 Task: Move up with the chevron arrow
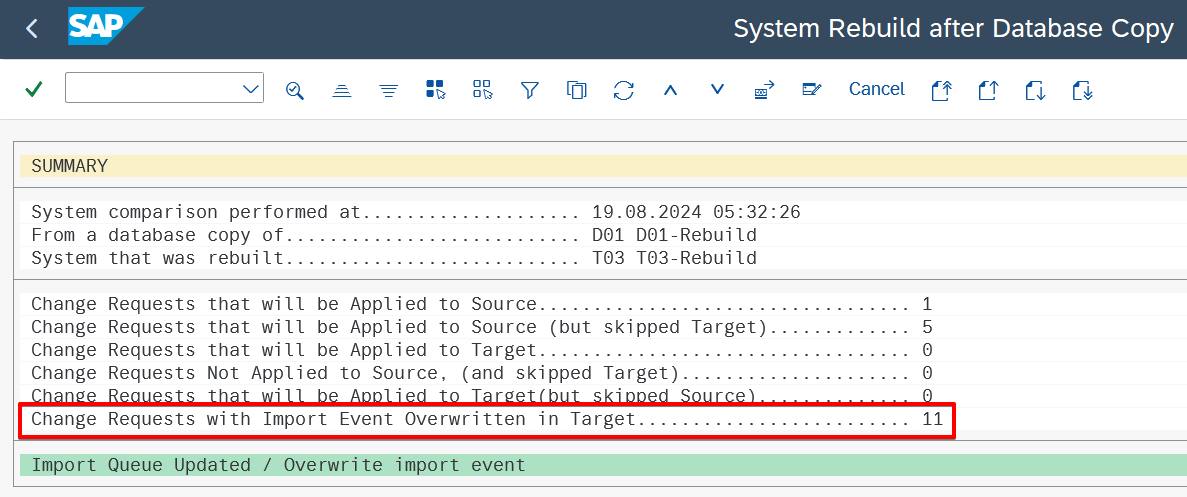point(670,90)
